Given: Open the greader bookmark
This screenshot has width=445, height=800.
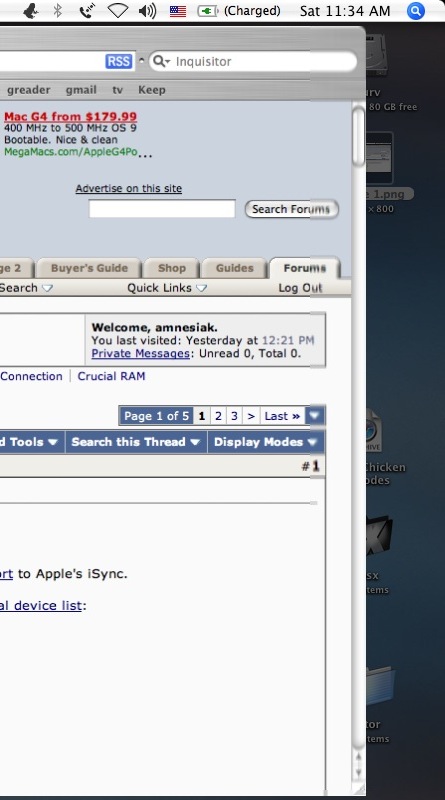Looking at the screenshot, I should click(29, 90).
